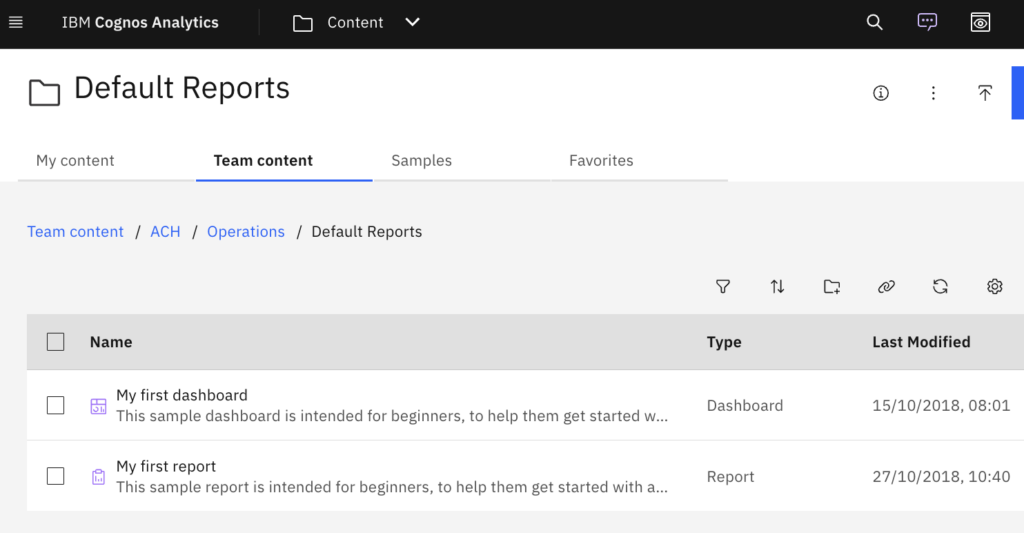1024x533 pixels.
Task: Expand the Content dropdown chevron
Action: point(412,23)
